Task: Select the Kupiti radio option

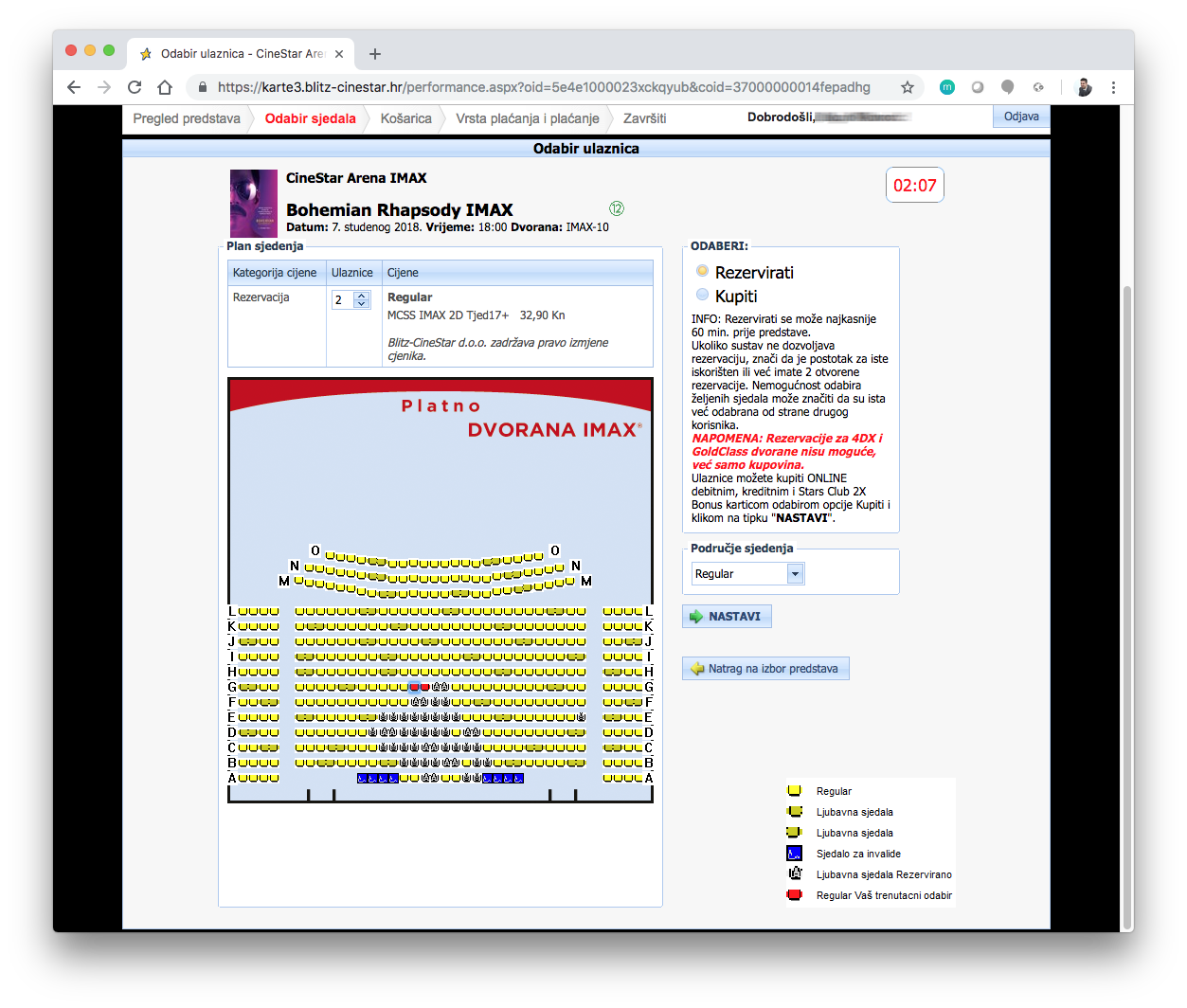Action: 702,295
